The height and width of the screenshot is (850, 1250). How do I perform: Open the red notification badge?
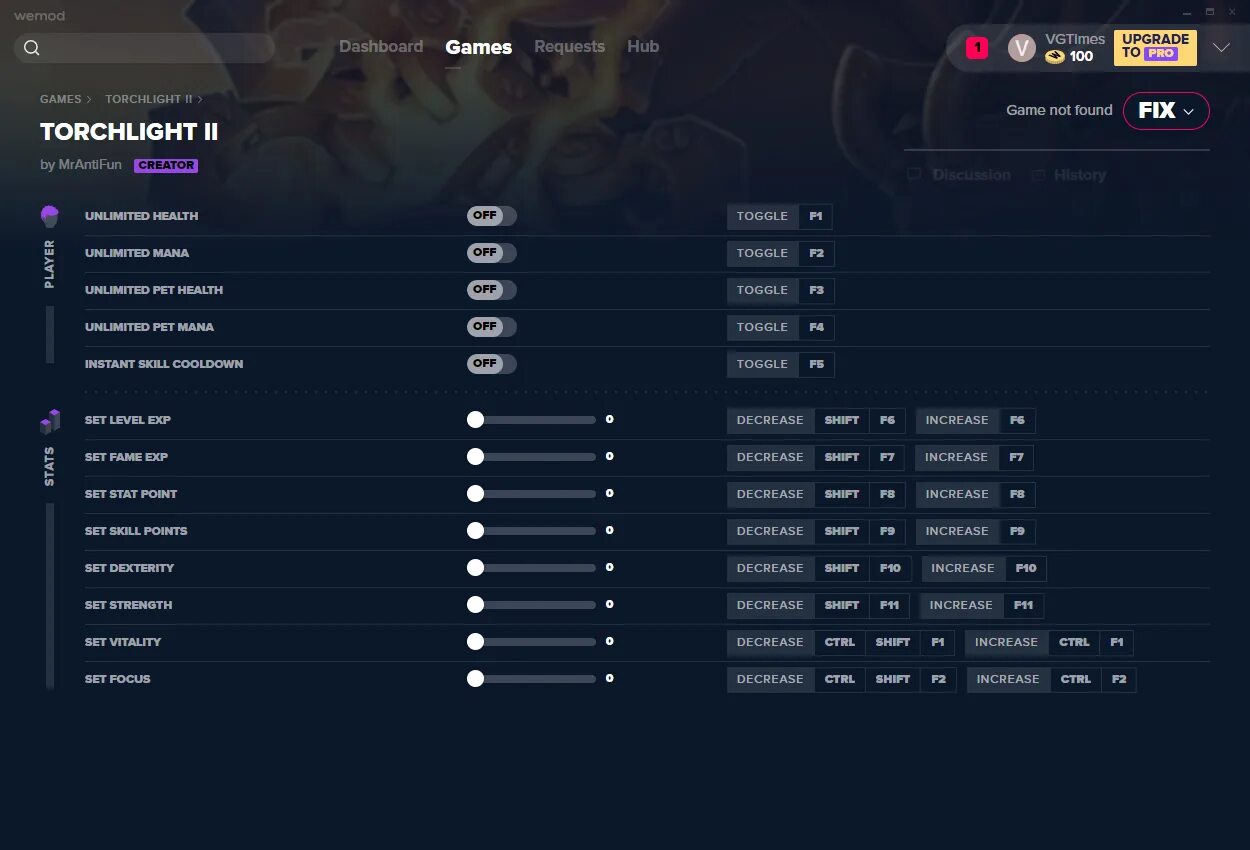(977, 47)
